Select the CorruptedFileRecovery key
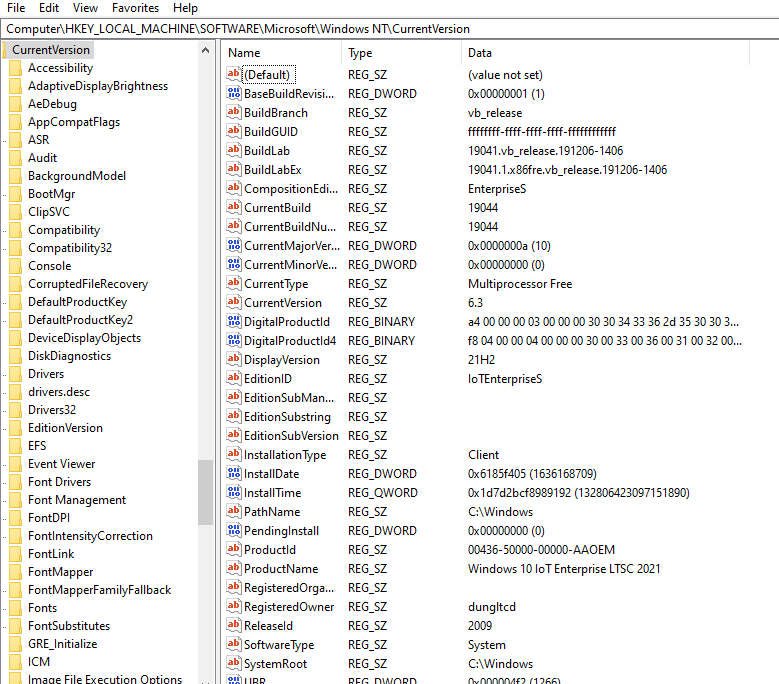Viewport: 779px width, 684px height. click(88, 284)
